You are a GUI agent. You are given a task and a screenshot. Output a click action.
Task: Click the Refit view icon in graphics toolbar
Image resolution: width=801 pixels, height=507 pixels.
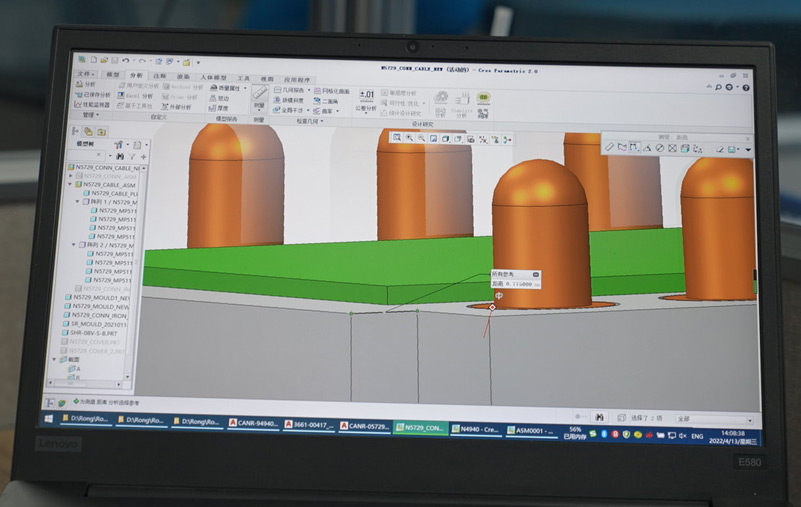click(397, 137)
